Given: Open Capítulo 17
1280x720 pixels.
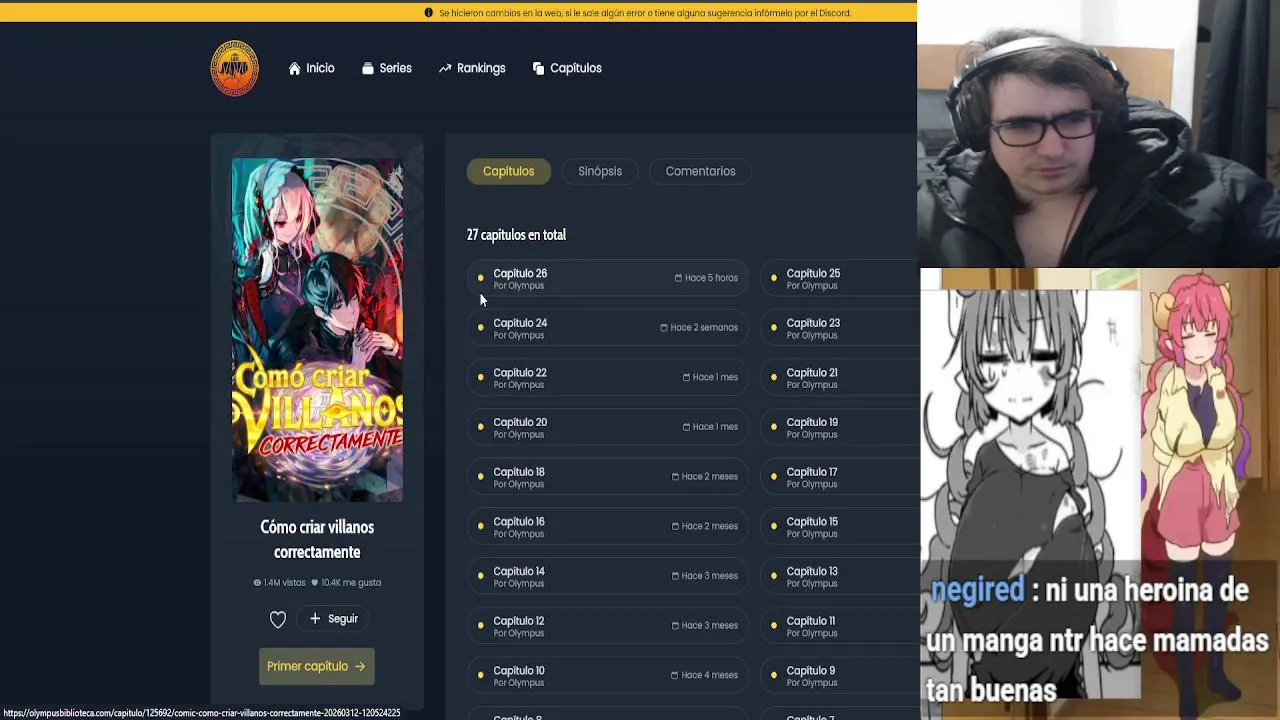Looking at the screenshot, I should [840, 477].
